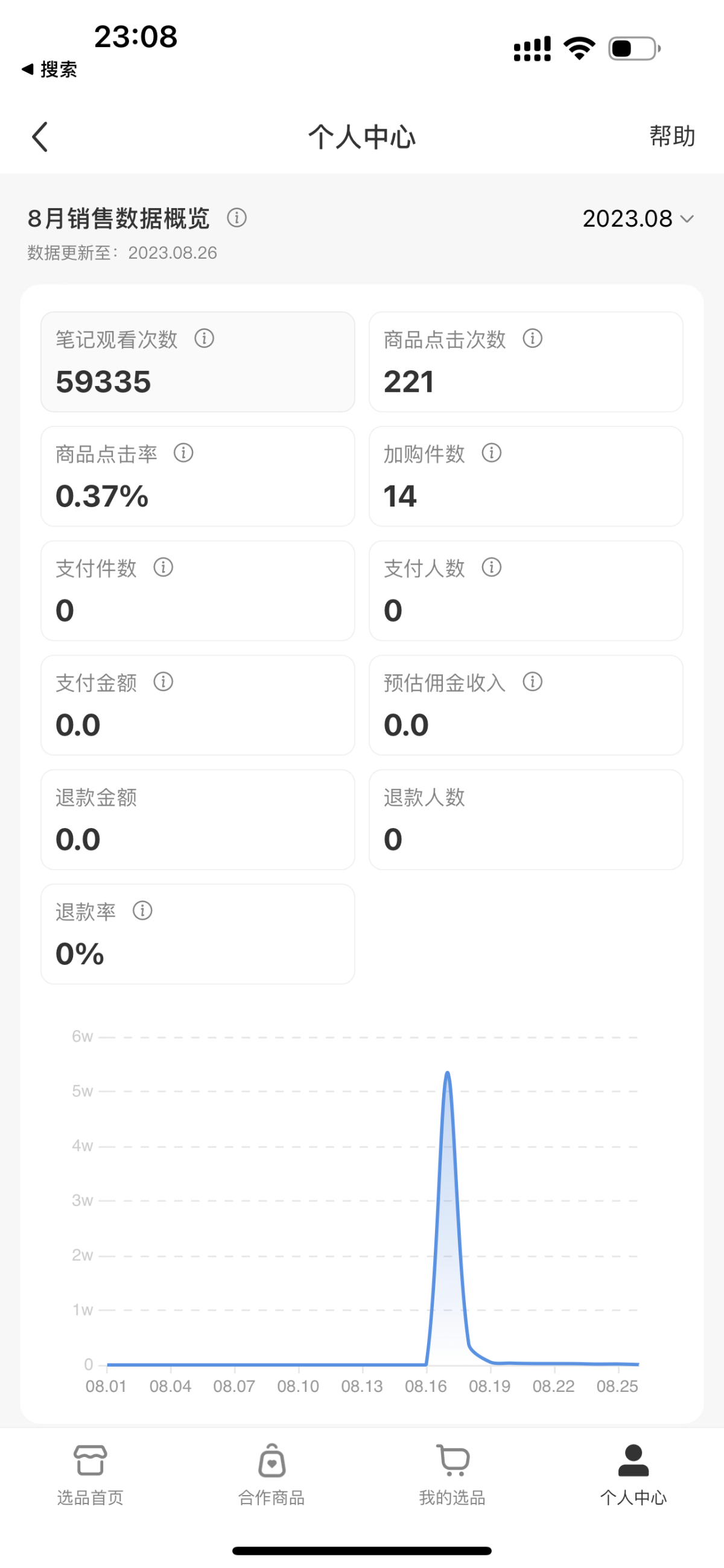The height and width of the screenshot is (1568, 724).
Task: Return to 搜索 via status bar link
Action: 50,69
